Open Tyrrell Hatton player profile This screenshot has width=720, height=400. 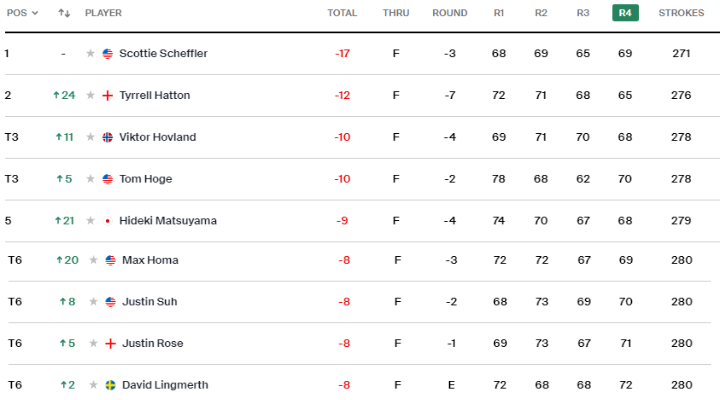click(x=154, y=96)
